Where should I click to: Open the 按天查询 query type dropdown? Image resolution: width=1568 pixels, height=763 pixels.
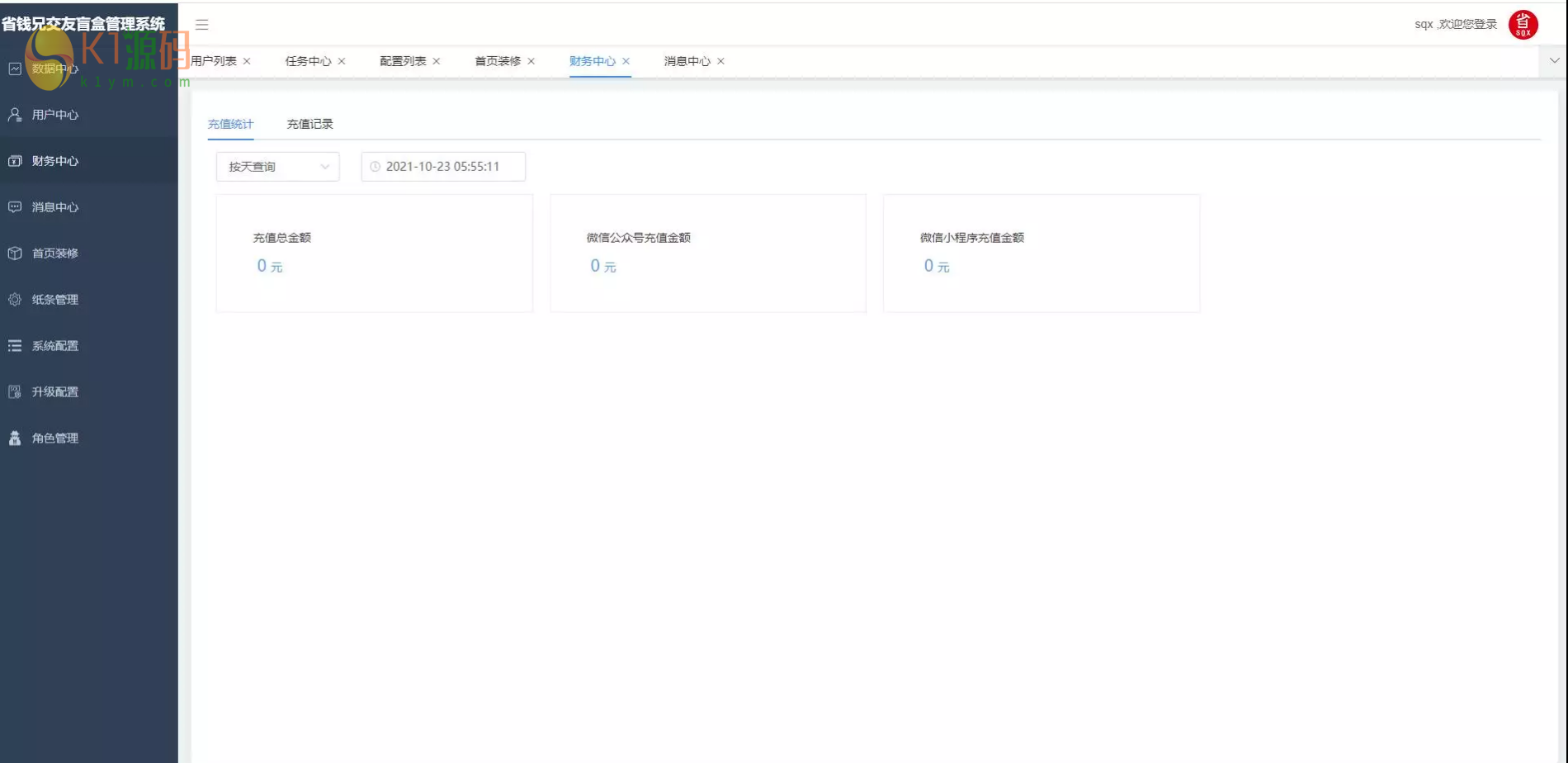(x=277, y=167)
